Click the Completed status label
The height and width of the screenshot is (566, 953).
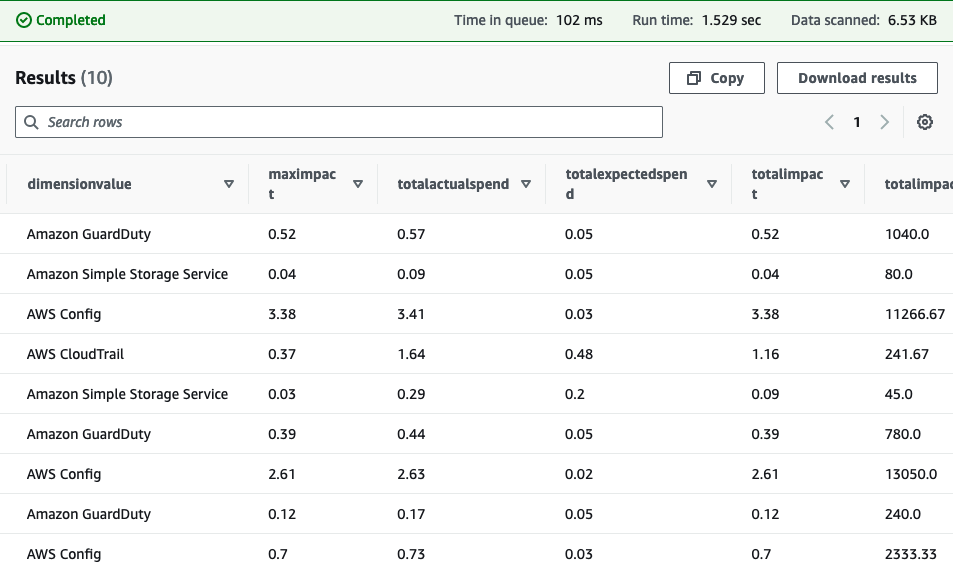coord(71,20)
